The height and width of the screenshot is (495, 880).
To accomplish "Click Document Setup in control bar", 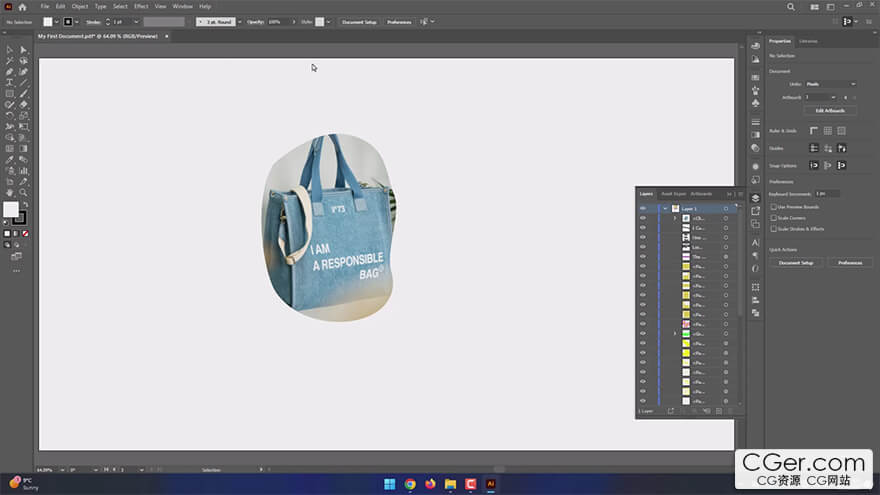I will pyautogui.click(x=359, y=21).
